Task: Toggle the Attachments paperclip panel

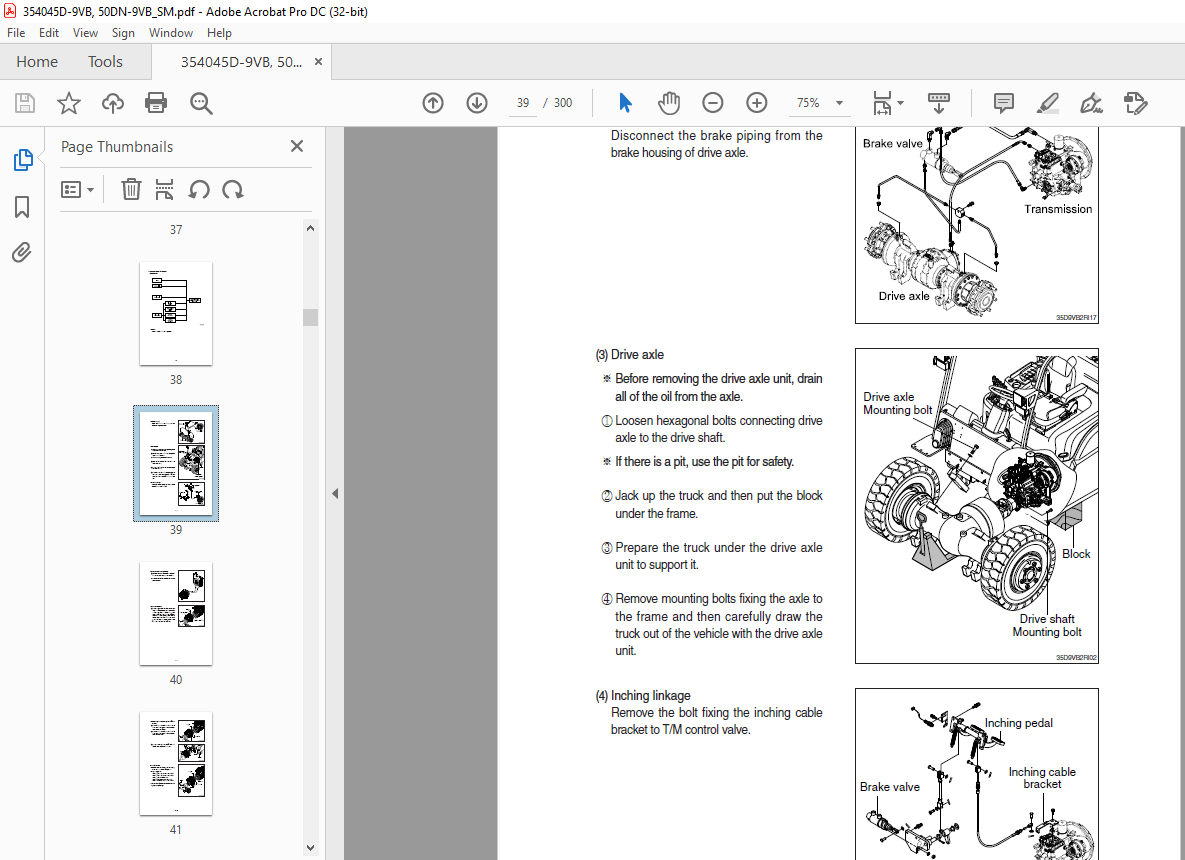Action: [22, 253]
